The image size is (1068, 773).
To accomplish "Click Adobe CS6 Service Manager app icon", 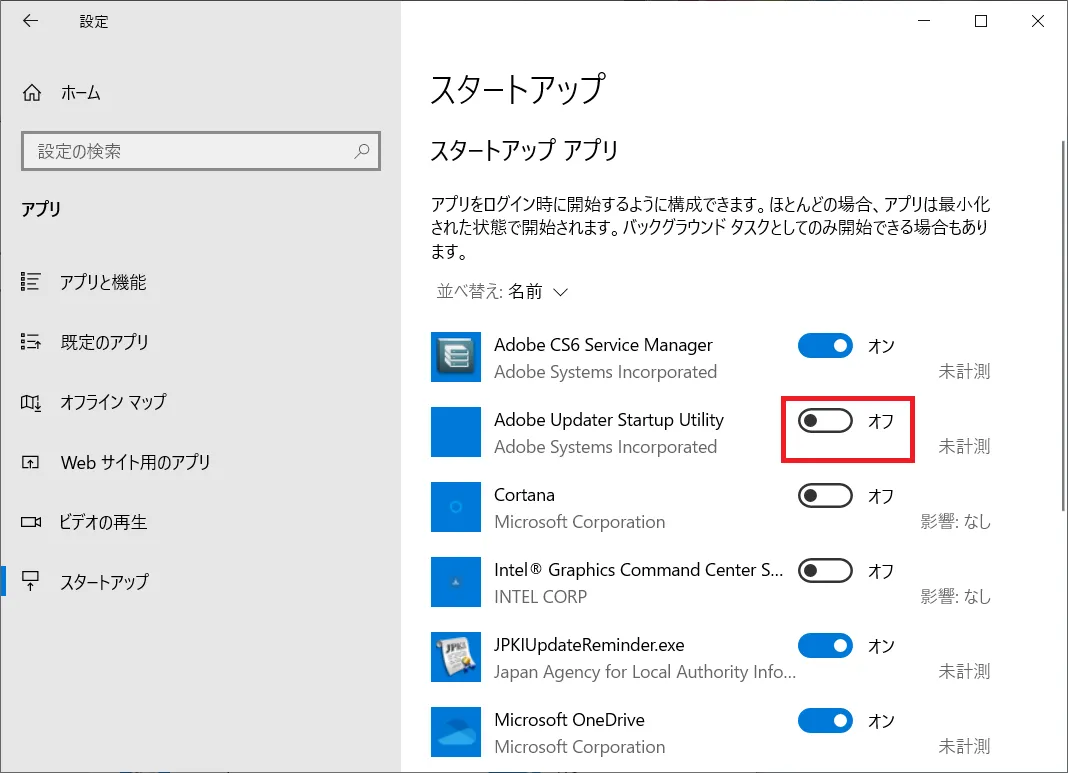I will coord(456,357).
